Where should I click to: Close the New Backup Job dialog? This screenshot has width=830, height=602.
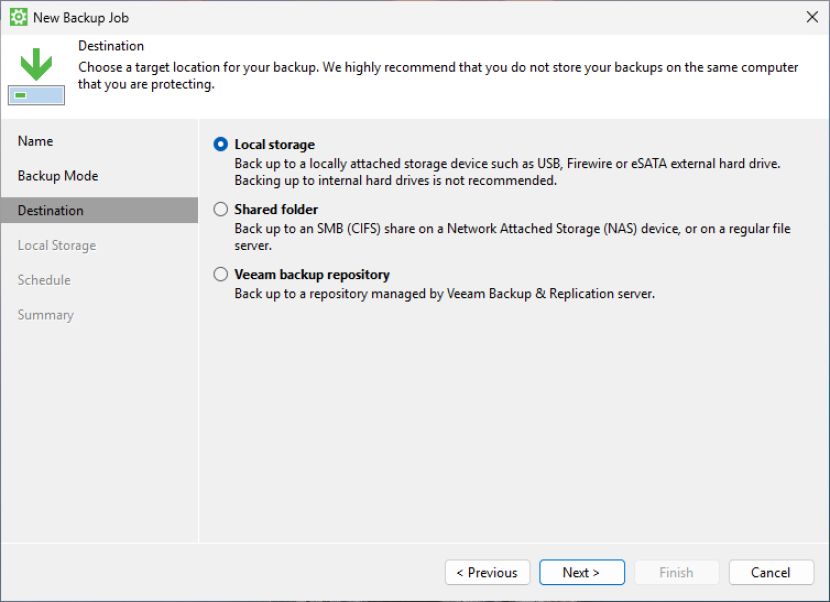pyautogui.click(x=812, y=17)
